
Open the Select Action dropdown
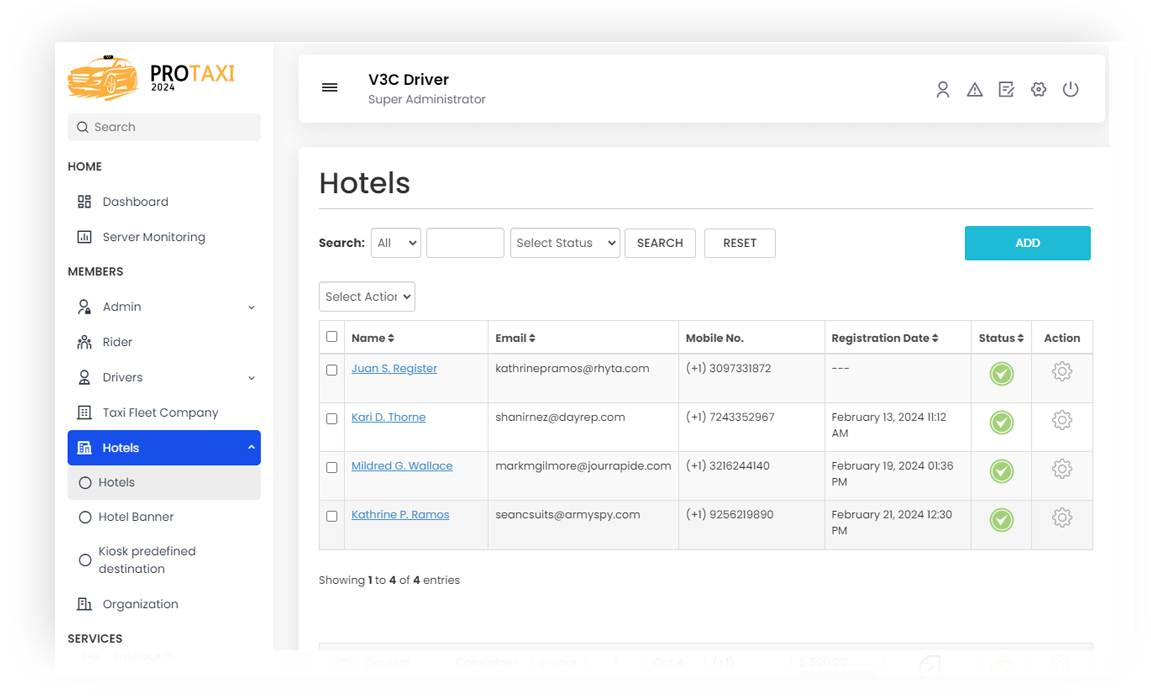tap(367, 297)
